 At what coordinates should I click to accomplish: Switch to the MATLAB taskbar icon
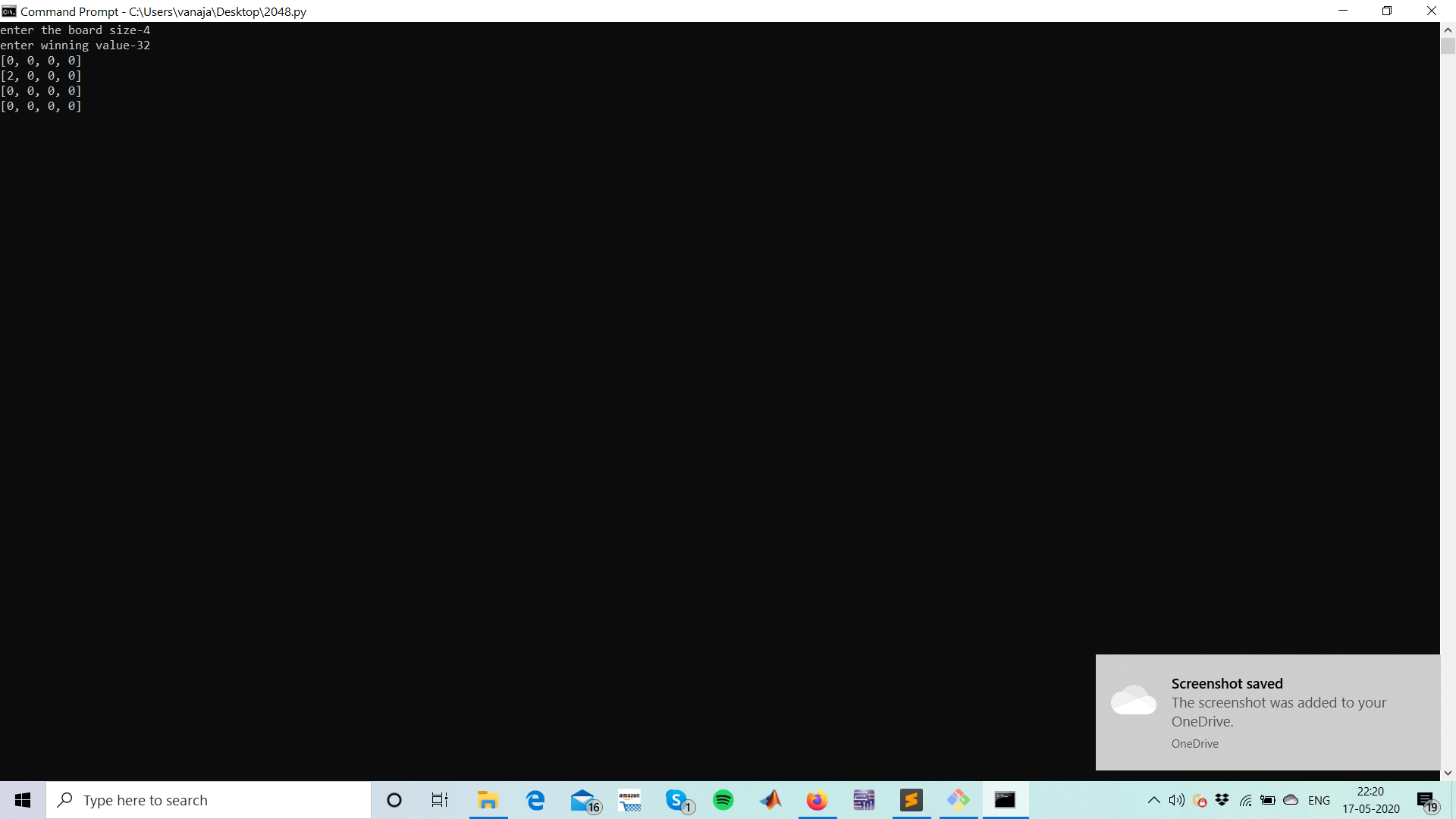(770, 800)
